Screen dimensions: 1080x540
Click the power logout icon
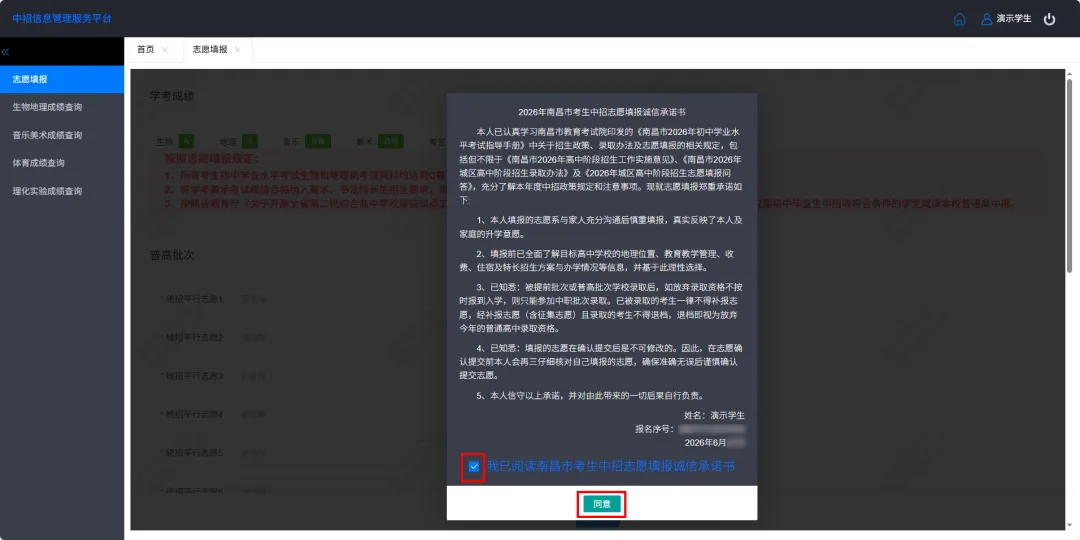coord(1049,19)
